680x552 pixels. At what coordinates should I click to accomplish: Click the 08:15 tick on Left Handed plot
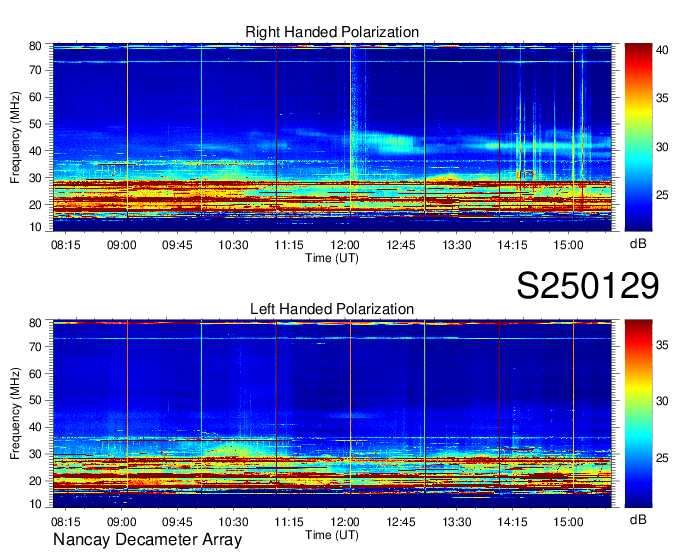65,522
